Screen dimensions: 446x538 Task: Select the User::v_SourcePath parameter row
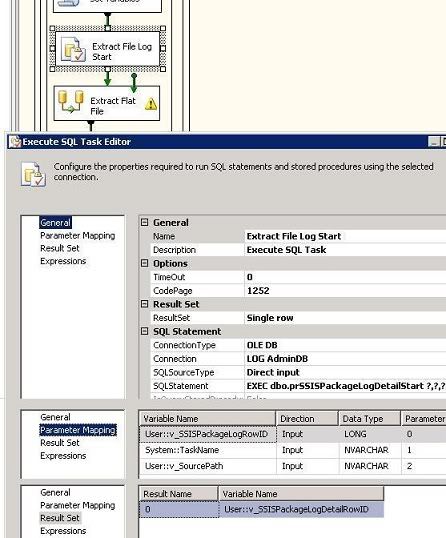click(x=293, y=466)
